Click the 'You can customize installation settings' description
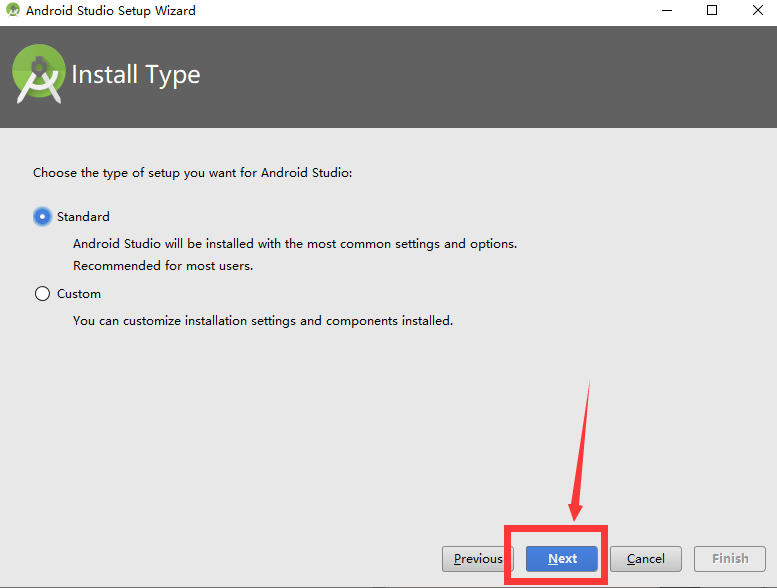Screen dimensions: 777x588 263,321
